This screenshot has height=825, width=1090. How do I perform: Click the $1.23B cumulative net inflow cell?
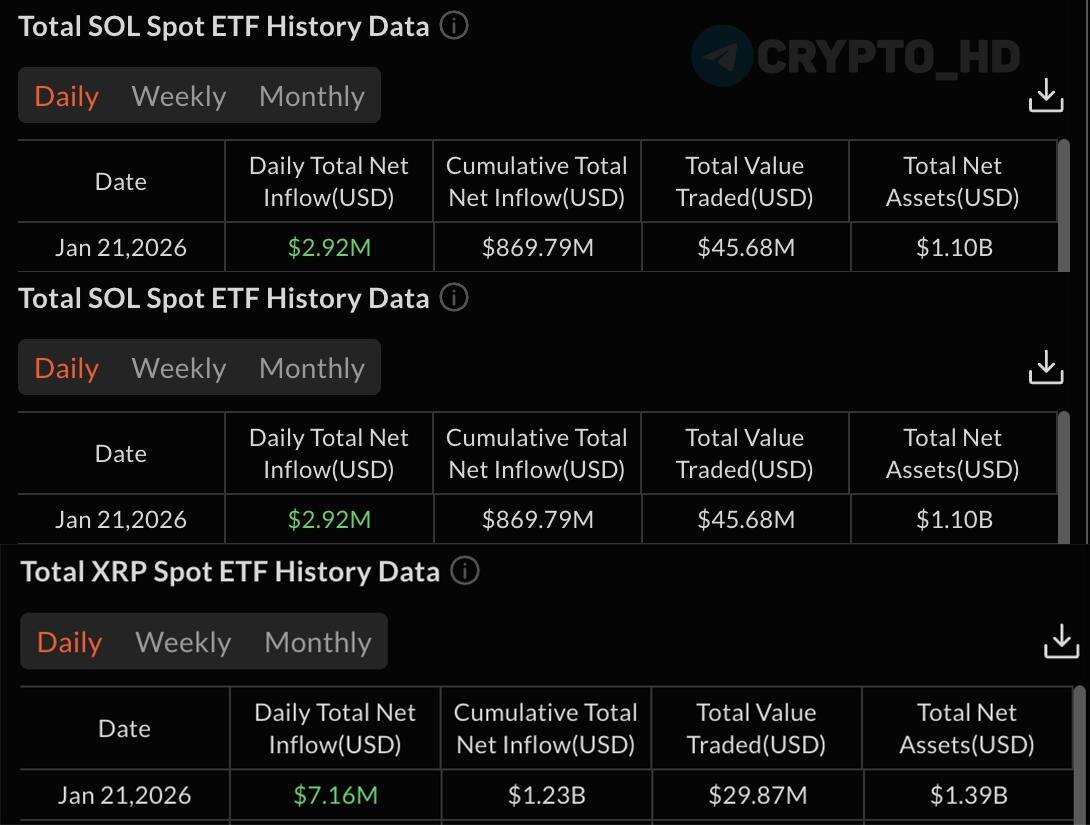(x=545, y=795)
